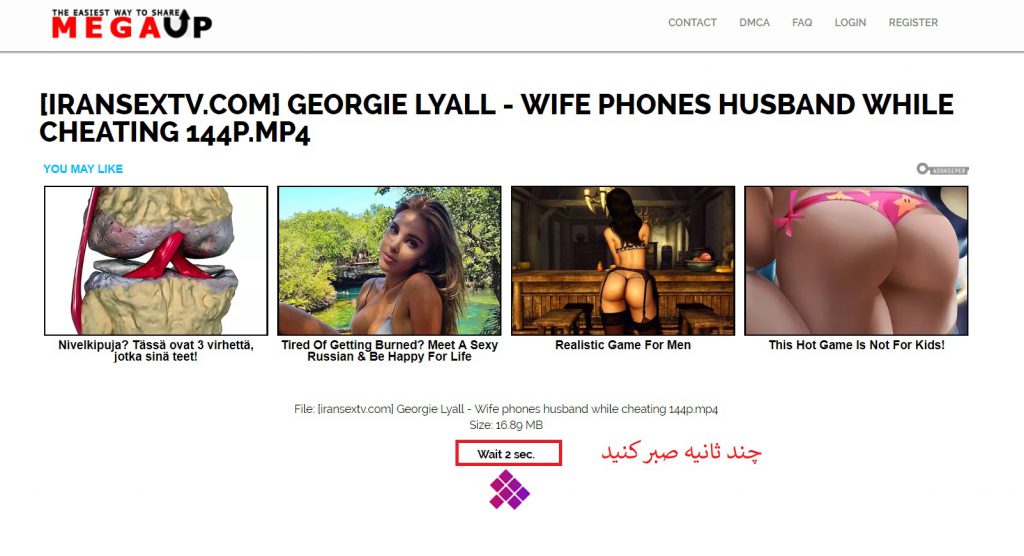Click the YOU MAY LIKE label
Viewport: 1024px width, 556px height.
(x=83, y=169)
